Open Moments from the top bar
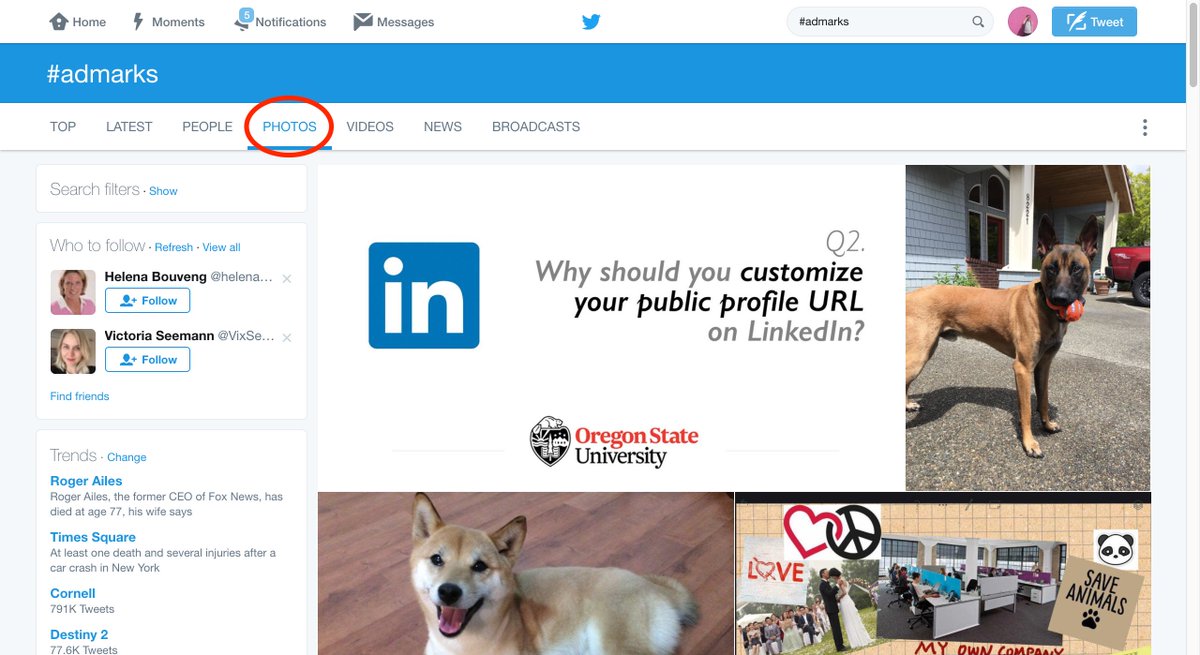 click(168, 22)
